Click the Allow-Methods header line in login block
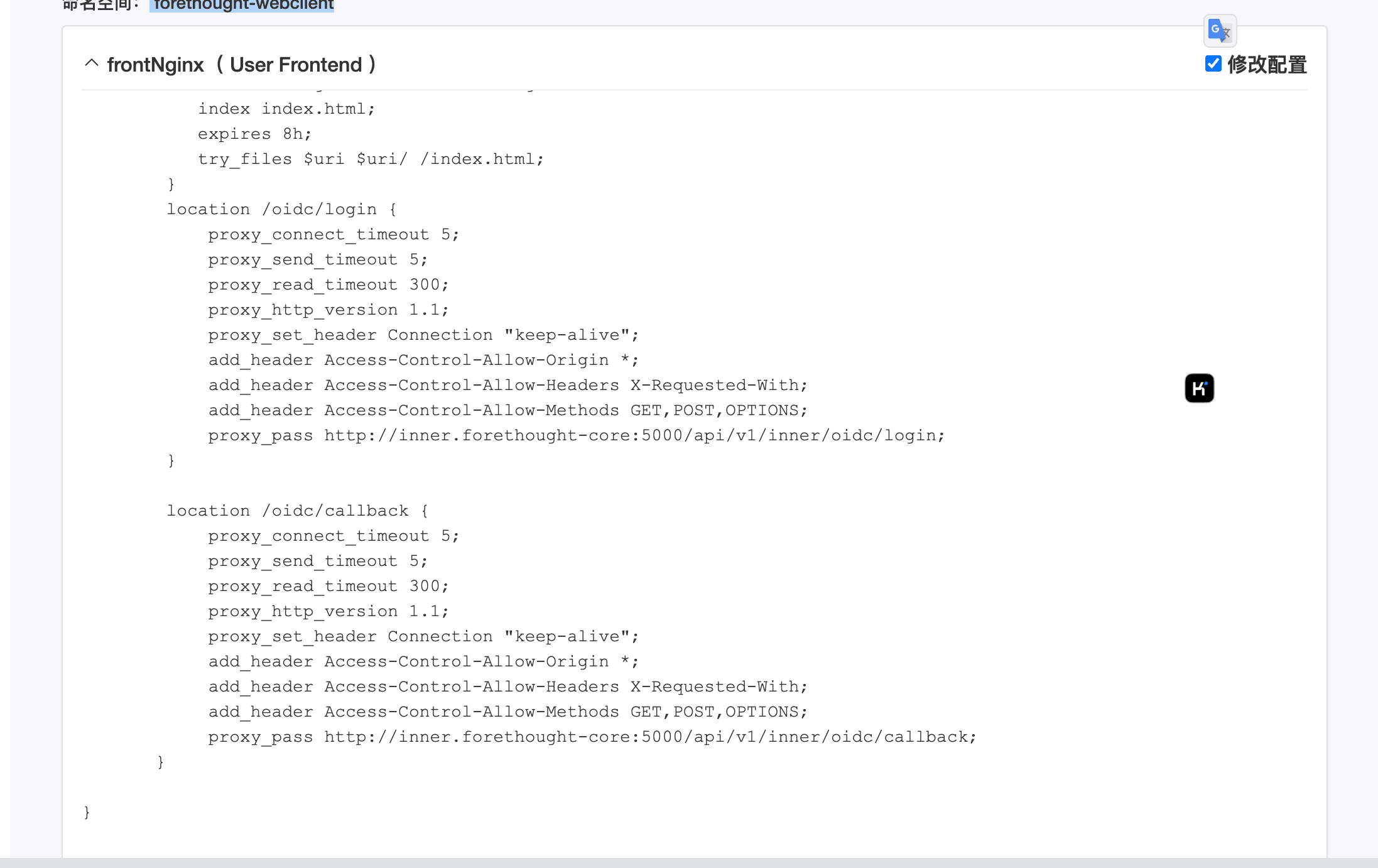Viewport: 1378px width, 868px height. [507, 410]
